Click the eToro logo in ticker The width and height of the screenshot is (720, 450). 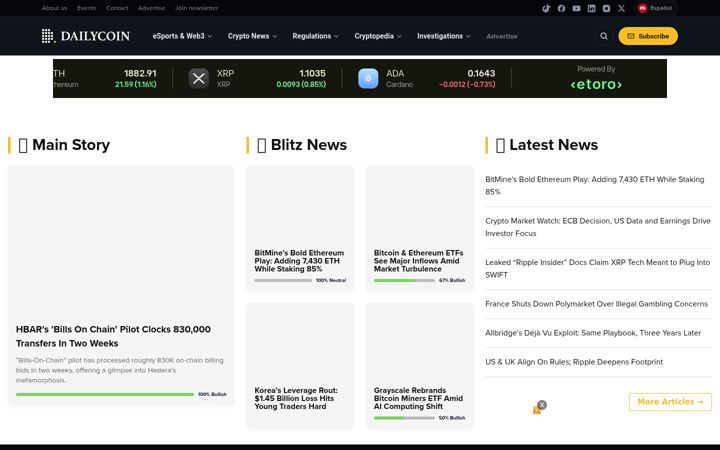coord(596,84)
